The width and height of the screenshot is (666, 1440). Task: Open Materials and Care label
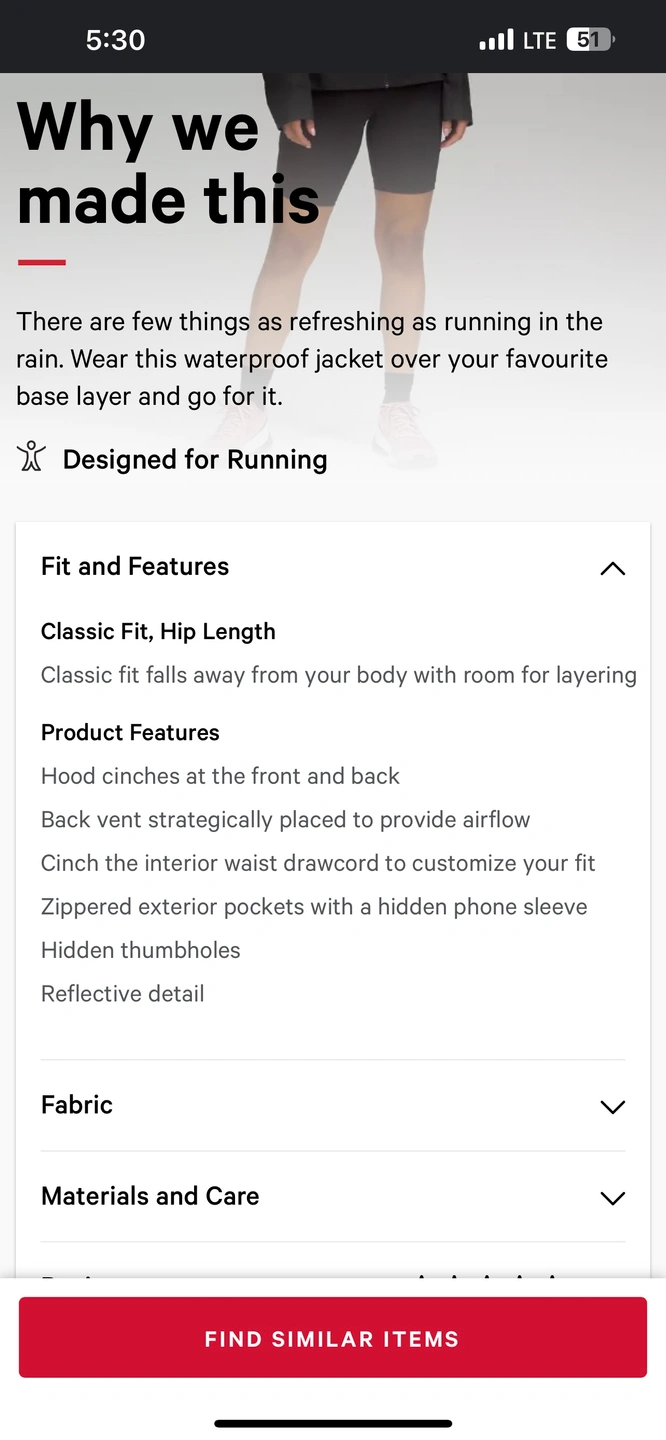[x=150, y=1196]
